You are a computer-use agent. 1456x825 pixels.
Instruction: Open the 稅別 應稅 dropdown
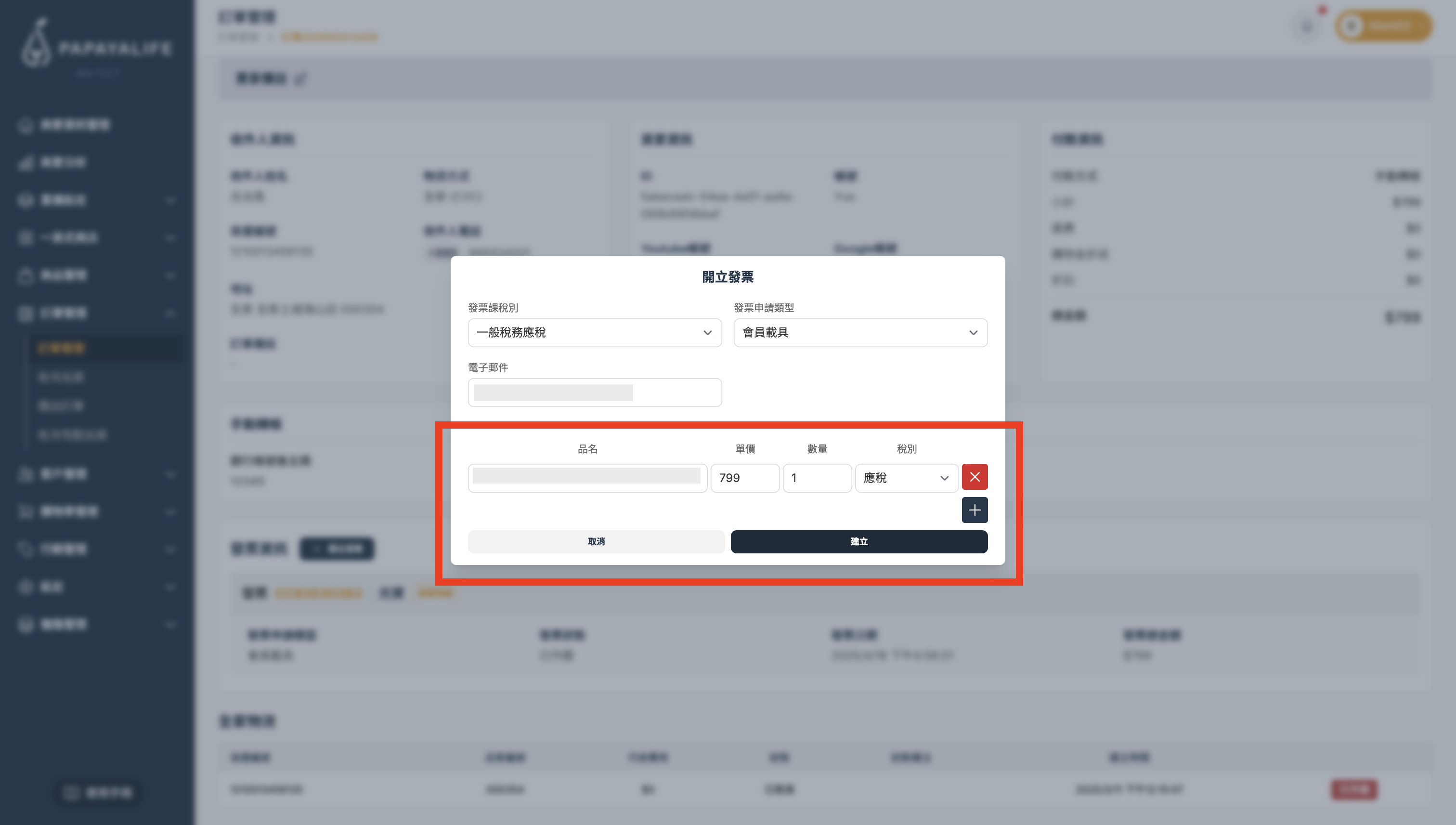906,478
